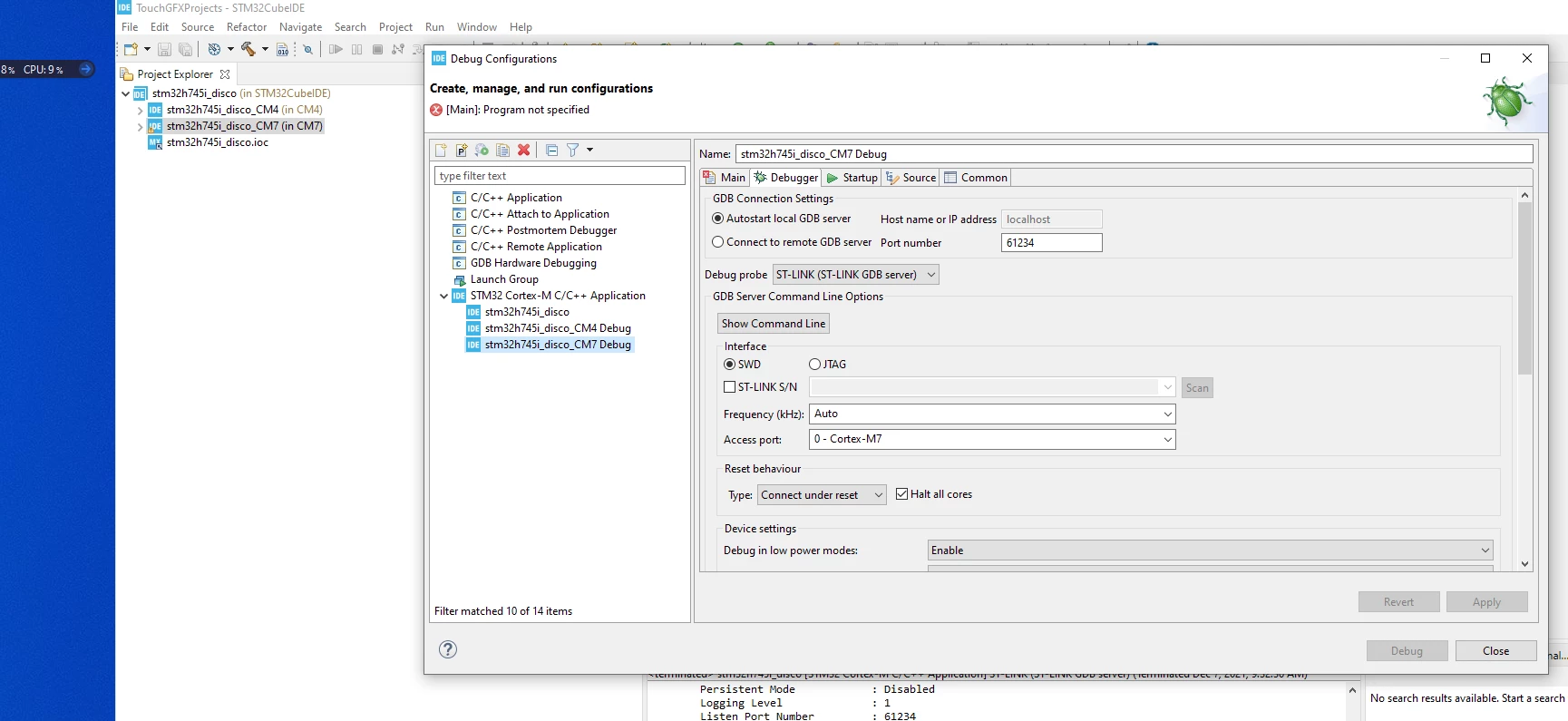Select stm32h745i_disco launch configuration
The height and width of the screenshot is (721, 1568).
tap(527, 312)
